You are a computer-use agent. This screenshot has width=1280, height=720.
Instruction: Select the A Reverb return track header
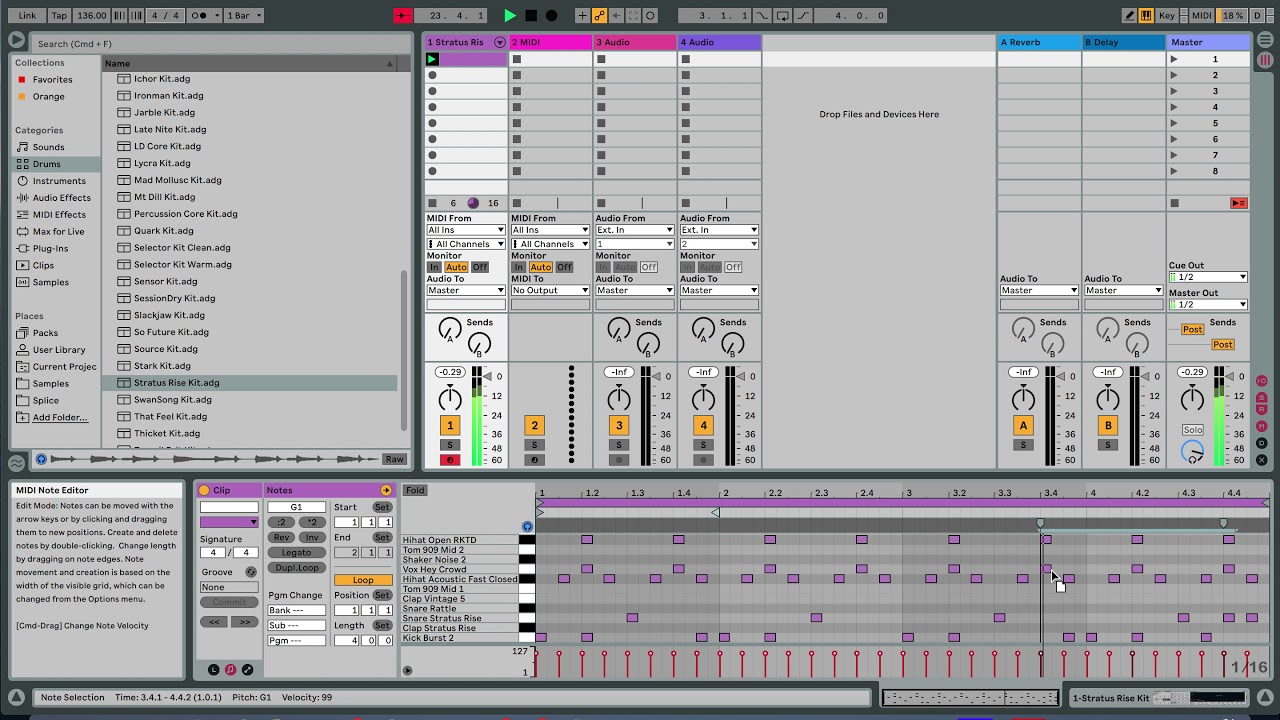point(1039,42)
